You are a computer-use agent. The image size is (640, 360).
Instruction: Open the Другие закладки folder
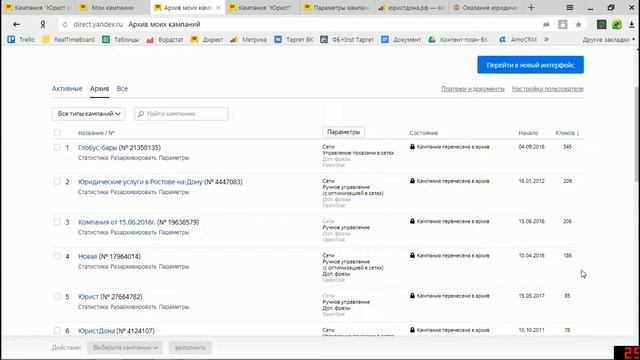click(x=609, y=40)
